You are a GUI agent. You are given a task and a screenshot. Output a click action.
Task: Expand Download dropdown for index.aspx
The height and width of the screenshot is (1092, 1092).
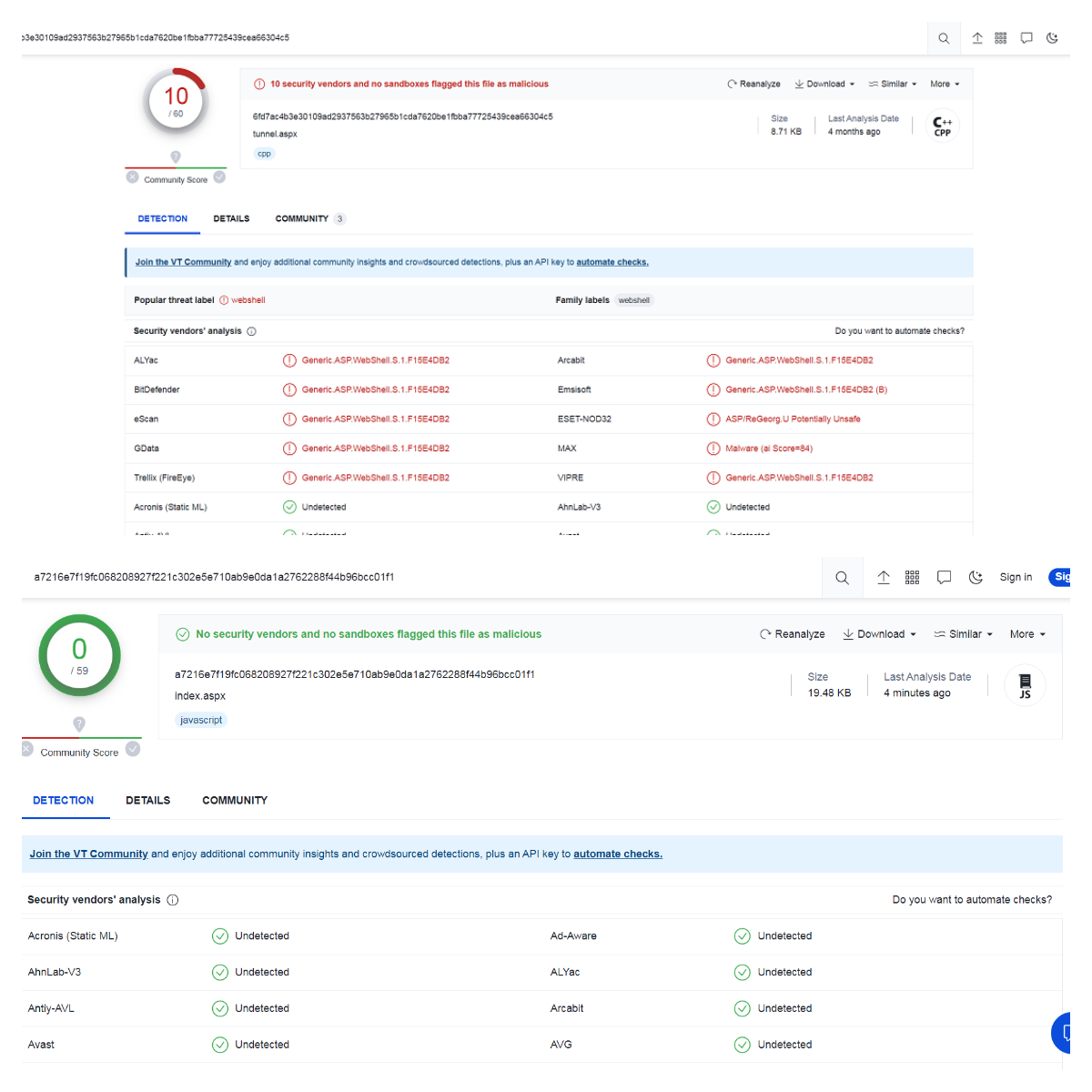(879, 634)
